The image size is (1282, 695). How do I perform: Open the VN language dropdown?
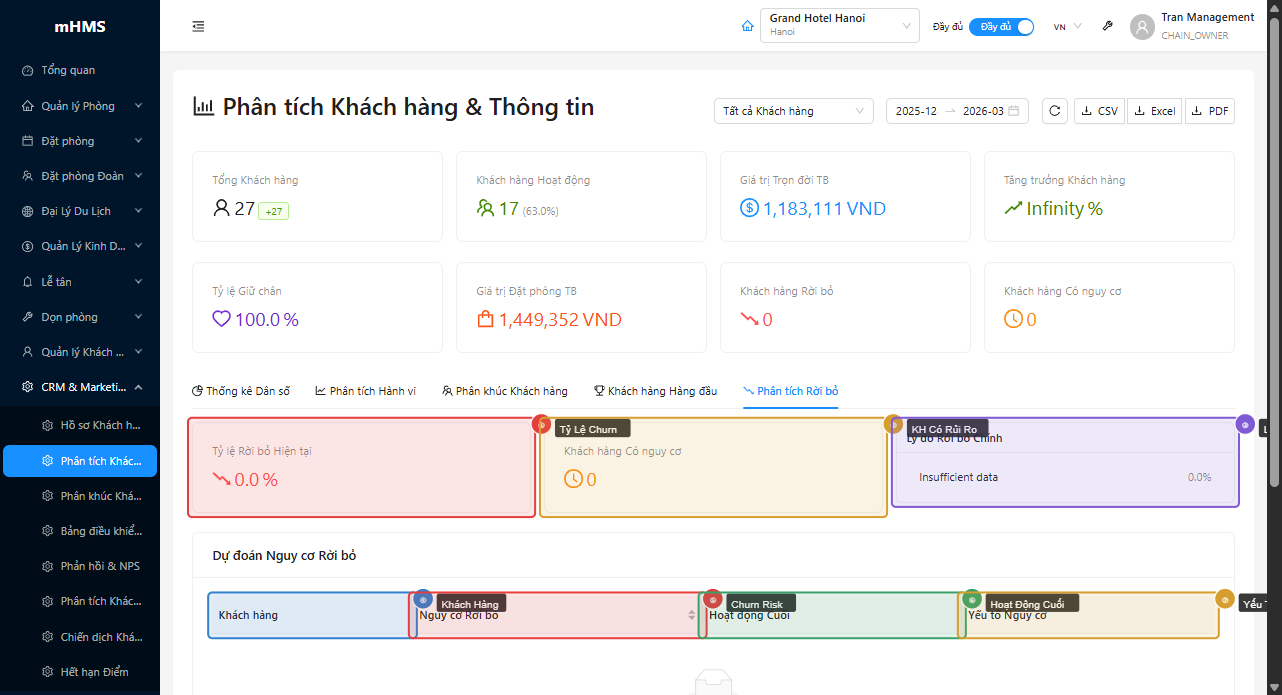point(1066,27)
